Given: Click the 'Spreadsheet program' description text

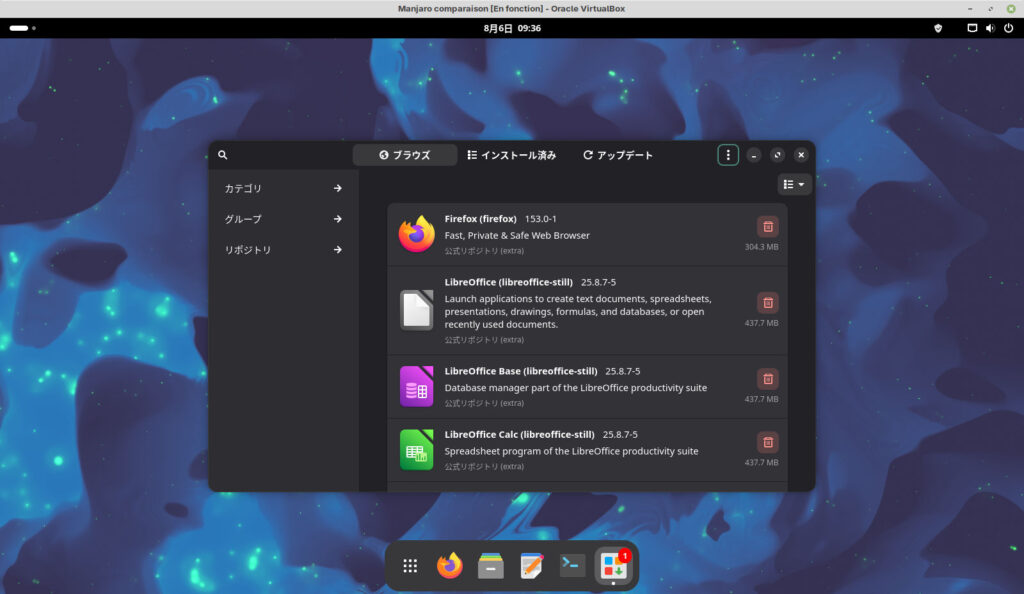Looking at the screenshot, I should (571, 451).
